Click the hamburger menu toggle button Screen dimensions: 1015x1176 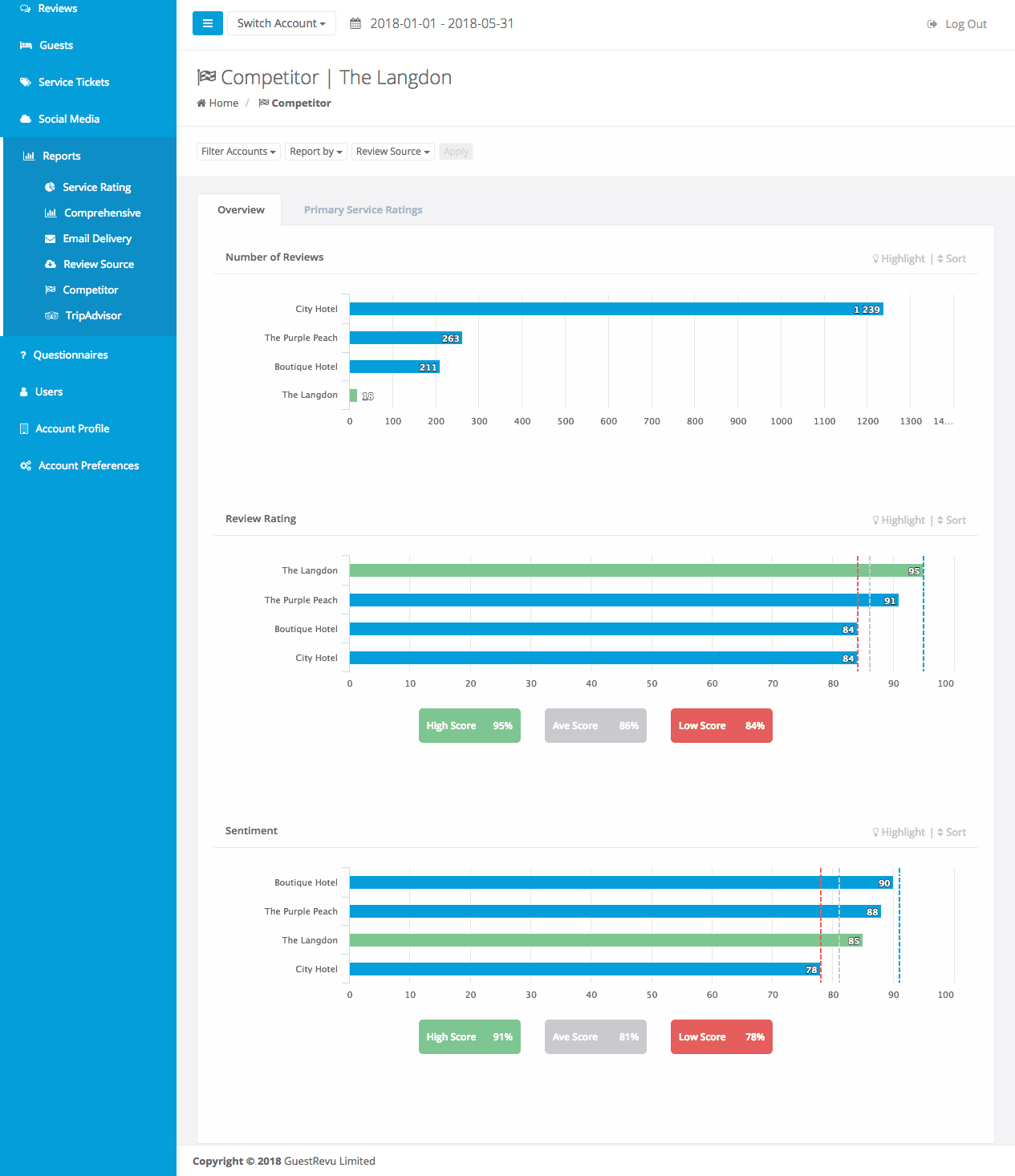point(207,23)
